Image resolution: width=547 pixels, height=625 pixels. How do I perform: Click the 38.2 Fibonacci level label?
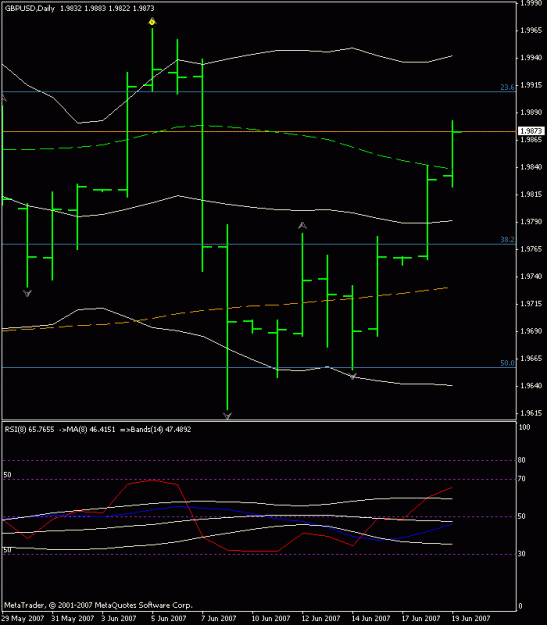[x=507, y=240]
